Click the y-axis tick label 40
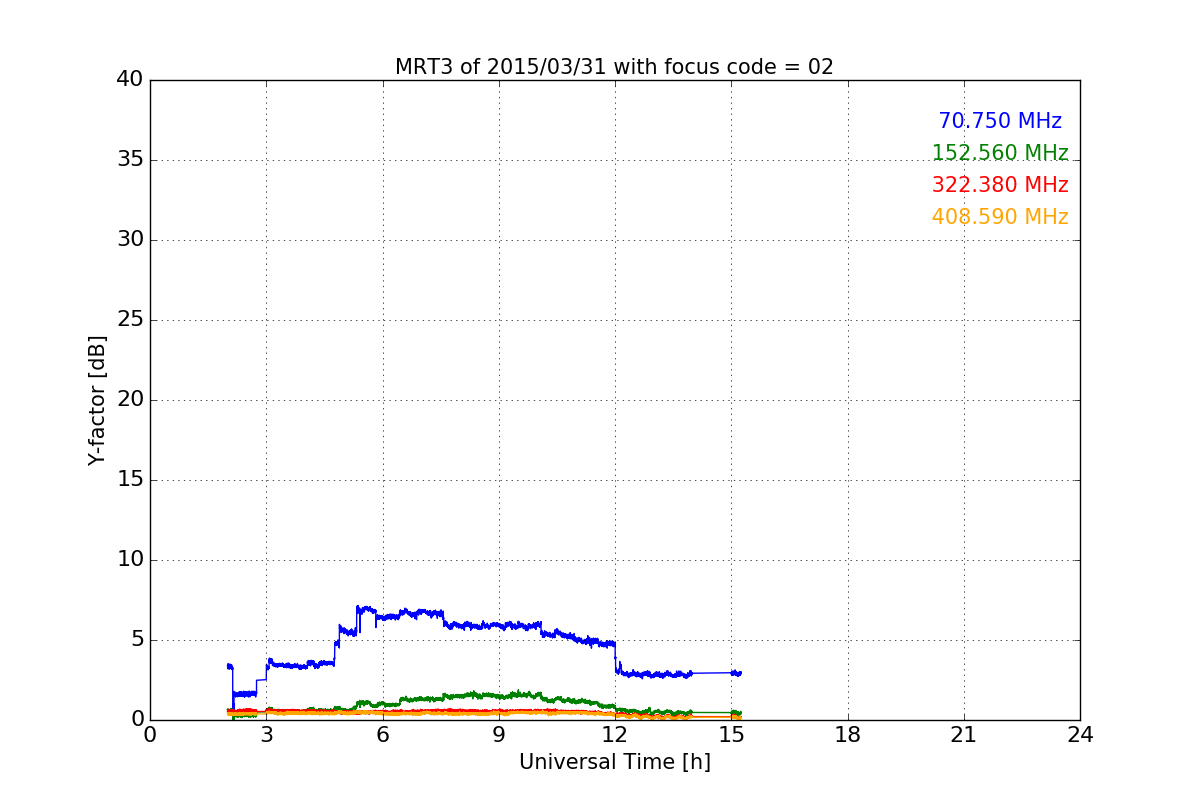The width and height of the screenshot is (1200, 800). click(x=130, y=80)
